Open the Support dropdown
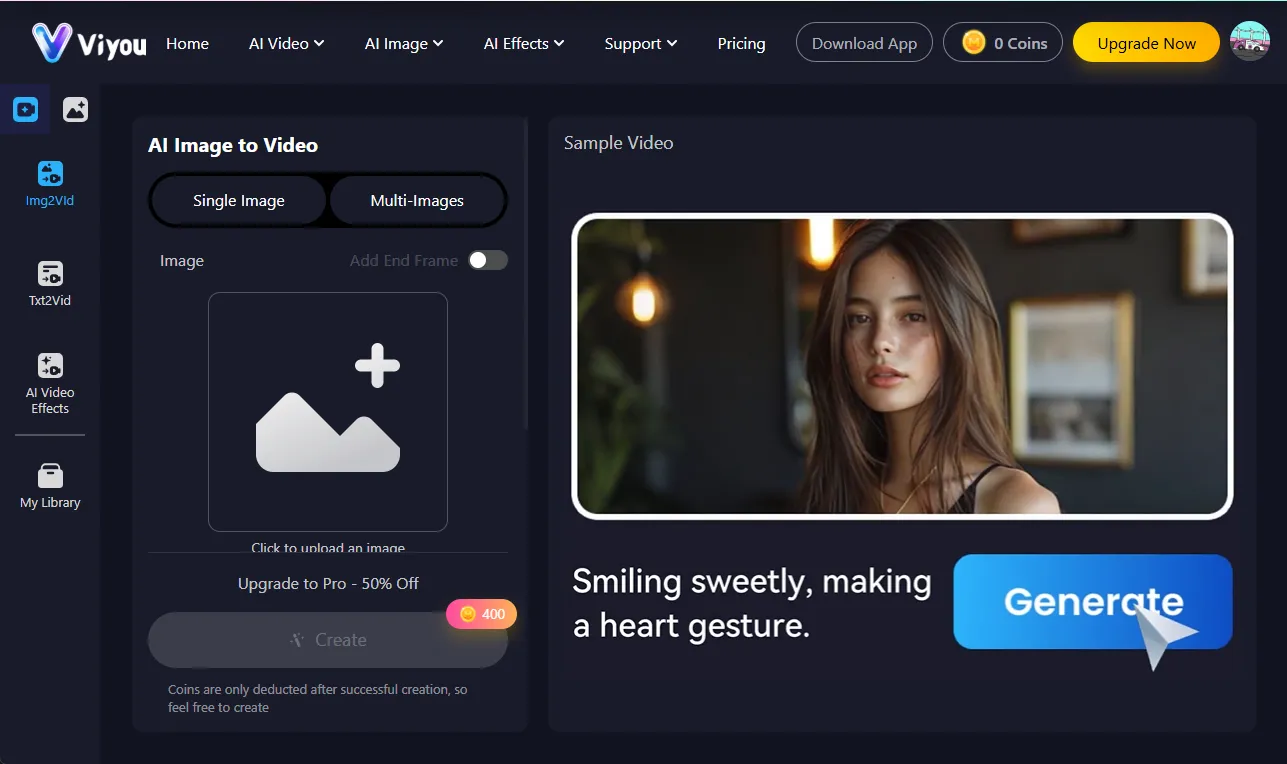1287x764 pixels. [640, 43]
